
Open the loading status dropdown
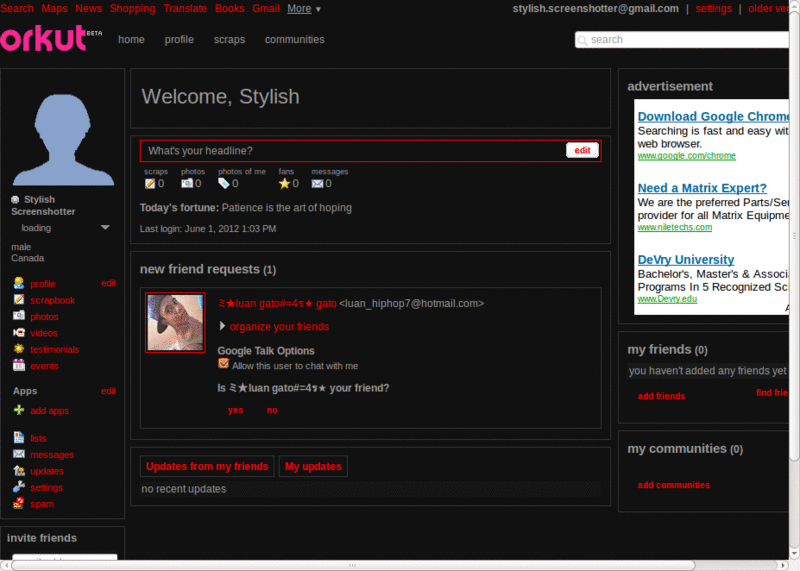coord(105,228)
